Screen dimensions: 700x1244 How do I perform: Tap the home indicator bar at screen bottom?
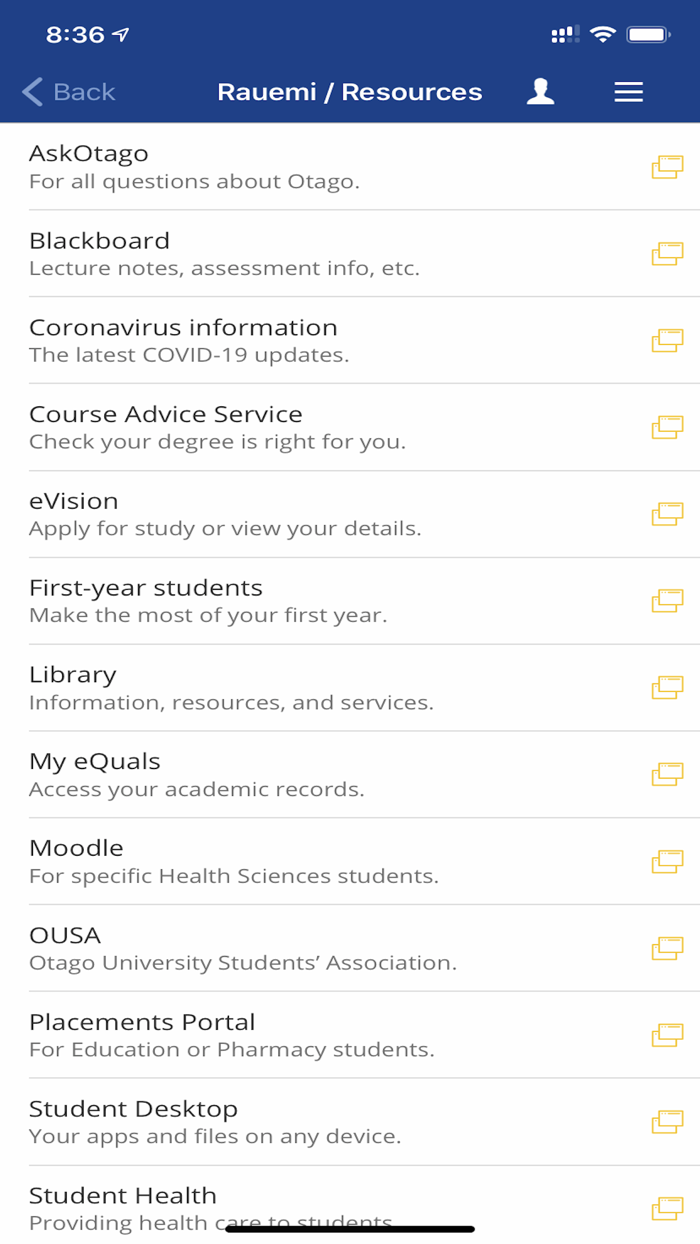[x=350, y=1227]
